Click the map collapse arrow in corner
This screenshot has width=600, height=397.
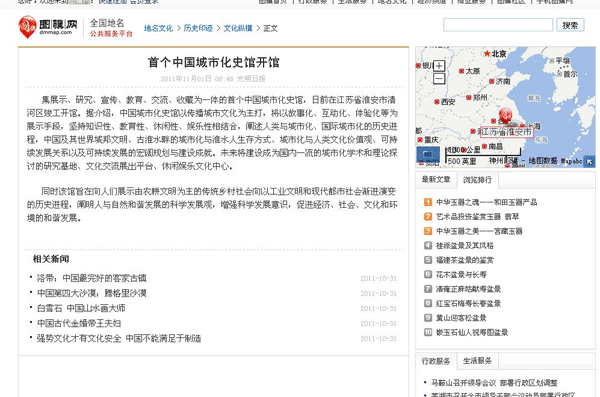tap(590, 162)
